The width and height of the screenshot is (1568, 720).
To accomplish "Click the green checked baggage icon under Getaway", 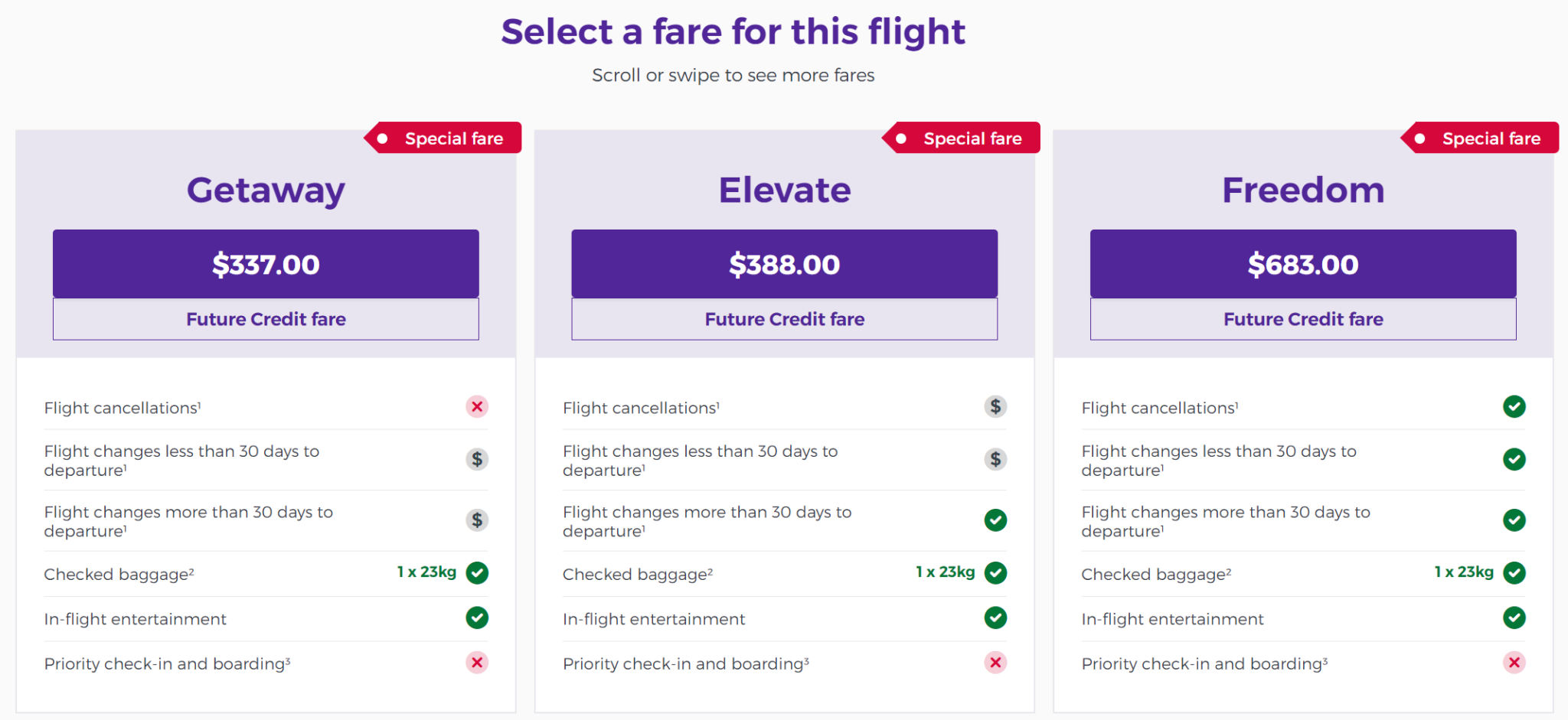I will coord(476,572).
